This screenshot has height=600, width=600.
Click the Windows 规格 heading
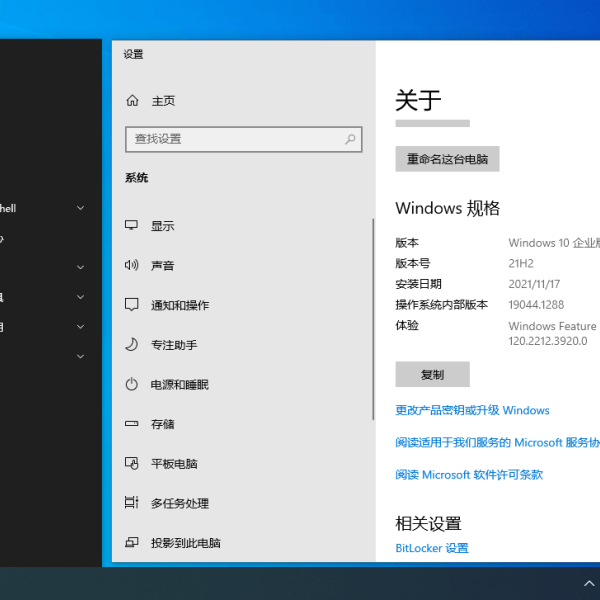[x=447, y=208]
